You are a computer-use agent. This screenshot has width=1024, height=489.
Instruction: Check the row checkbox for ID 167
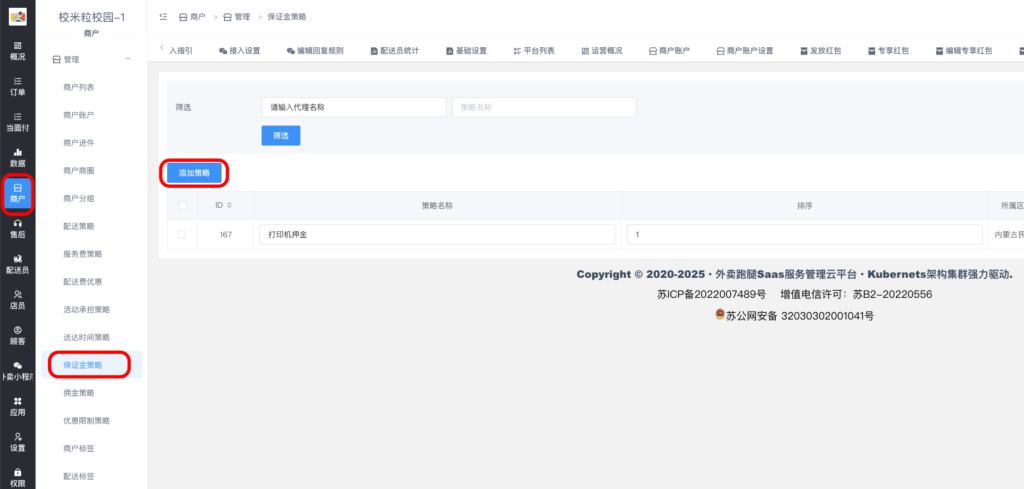(182, 234)
